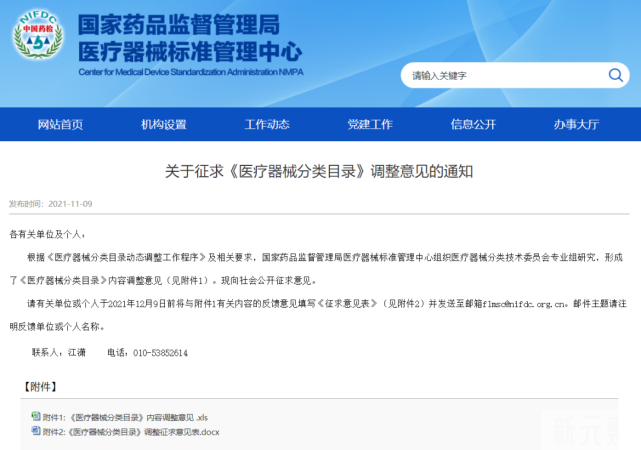The image size is (641, 450).
Task: Select 党建工作 in the navigation bar
Action: point(370,124)
